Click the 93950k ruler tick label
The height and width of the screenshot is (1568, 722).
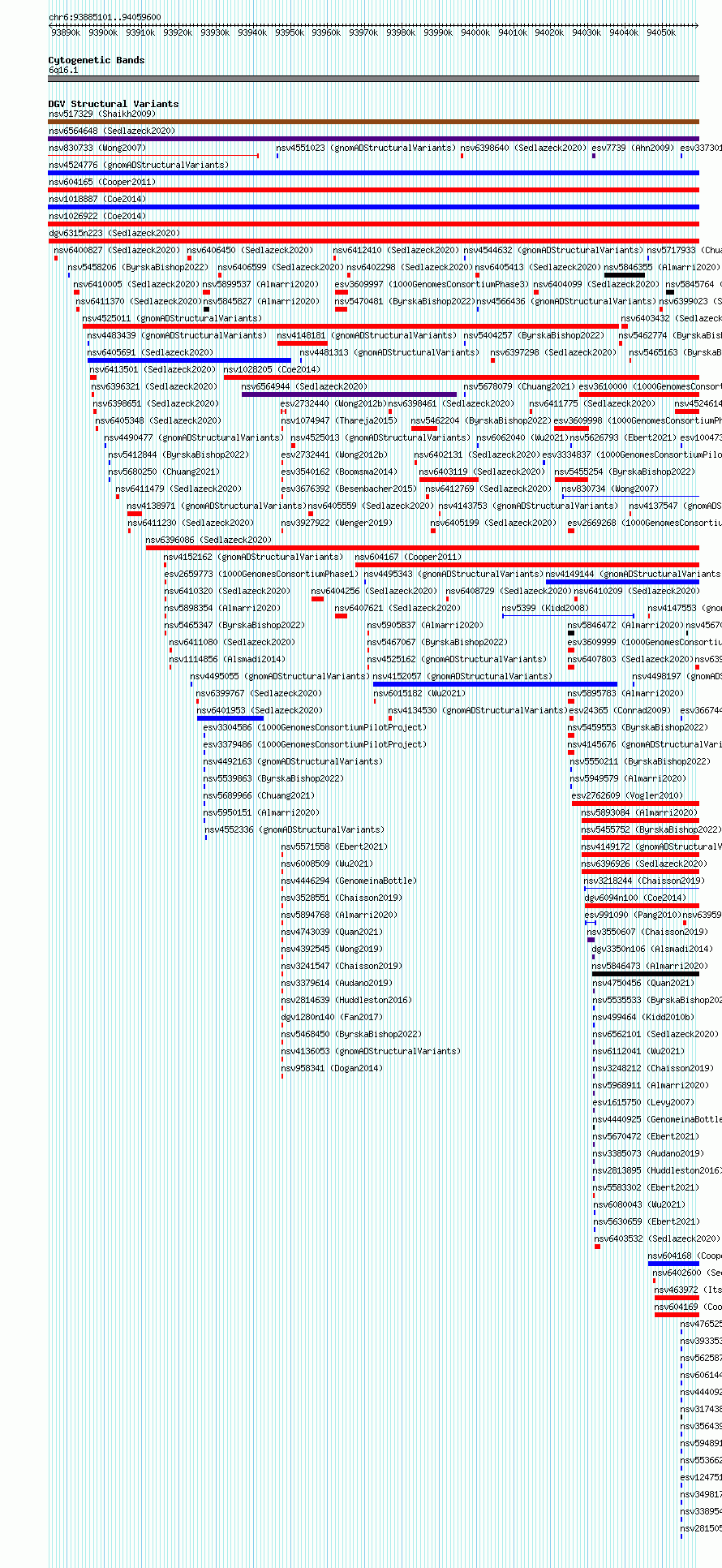[x=289, y=32]
